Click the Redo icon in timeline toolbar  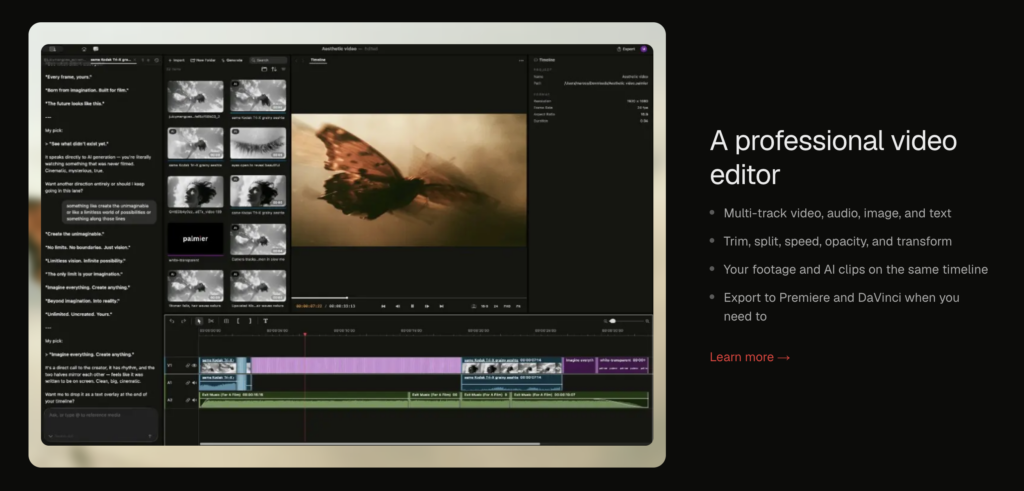(184, 321)
